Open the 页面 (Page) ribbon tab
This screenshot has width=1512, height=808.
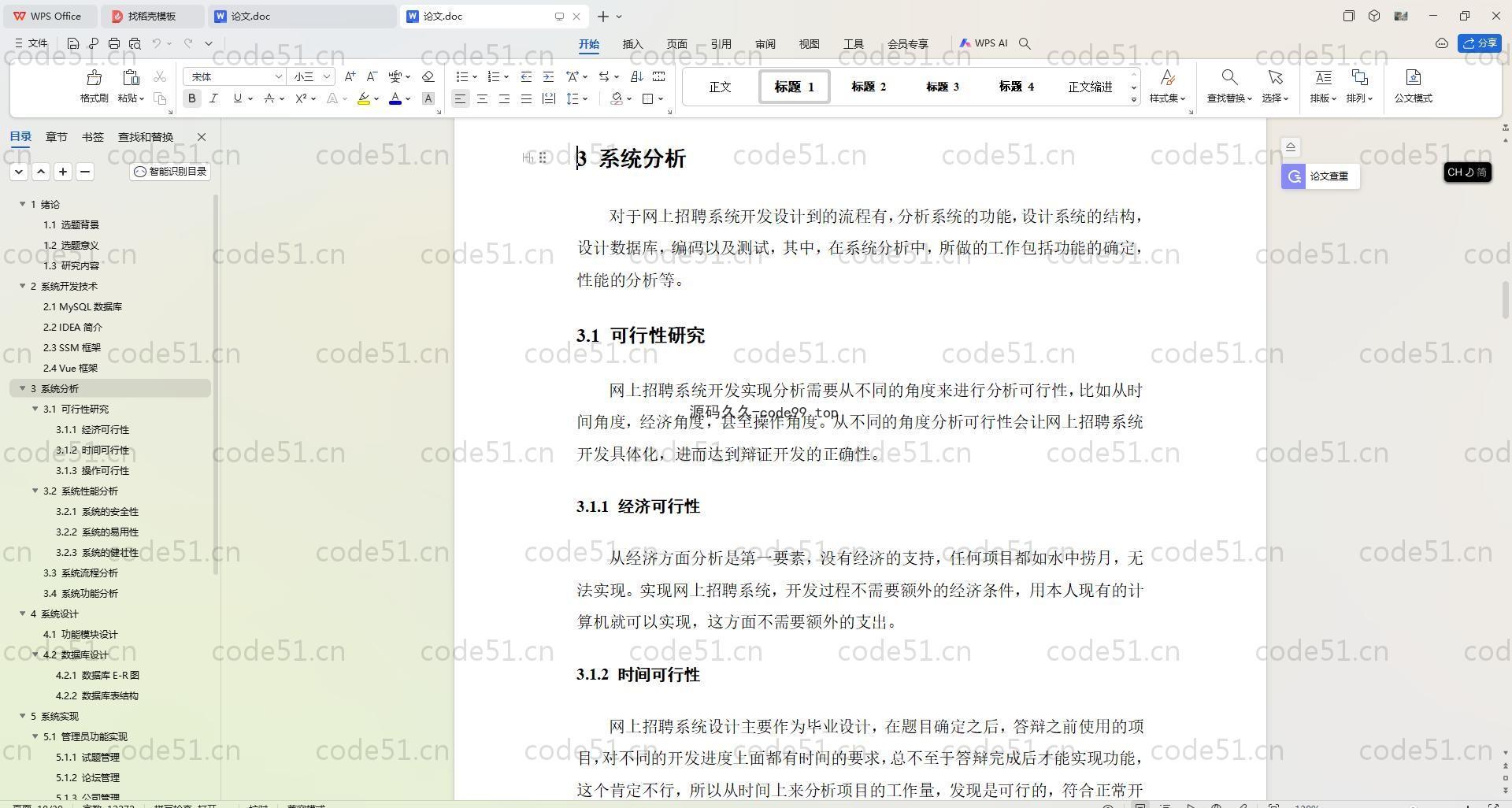pyautogui.click(x=676, y=44)
